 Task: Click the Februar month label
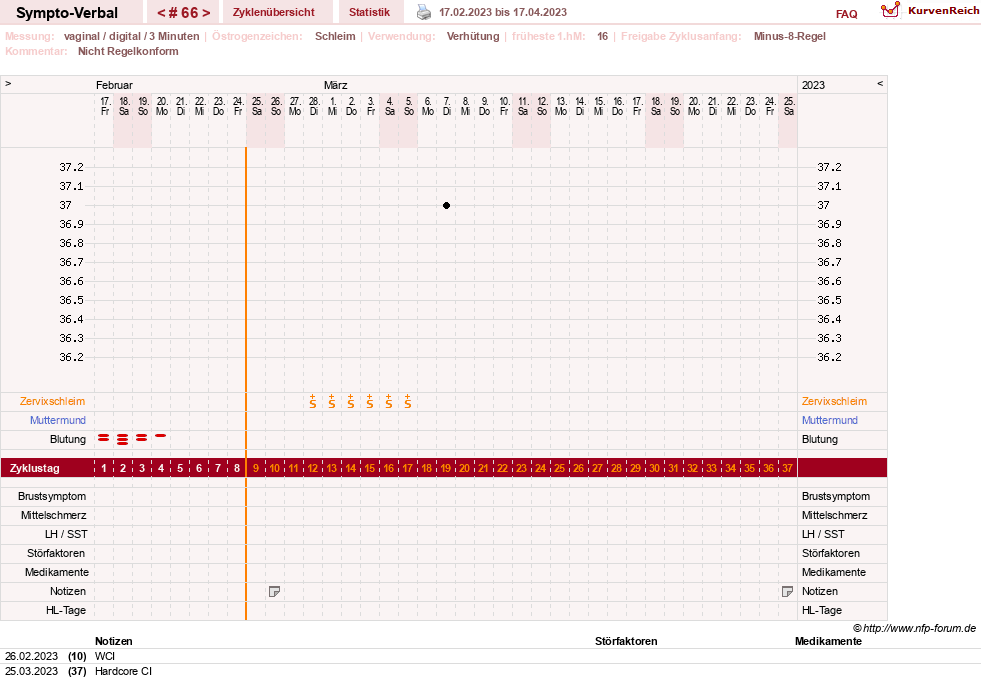point(114,85)
